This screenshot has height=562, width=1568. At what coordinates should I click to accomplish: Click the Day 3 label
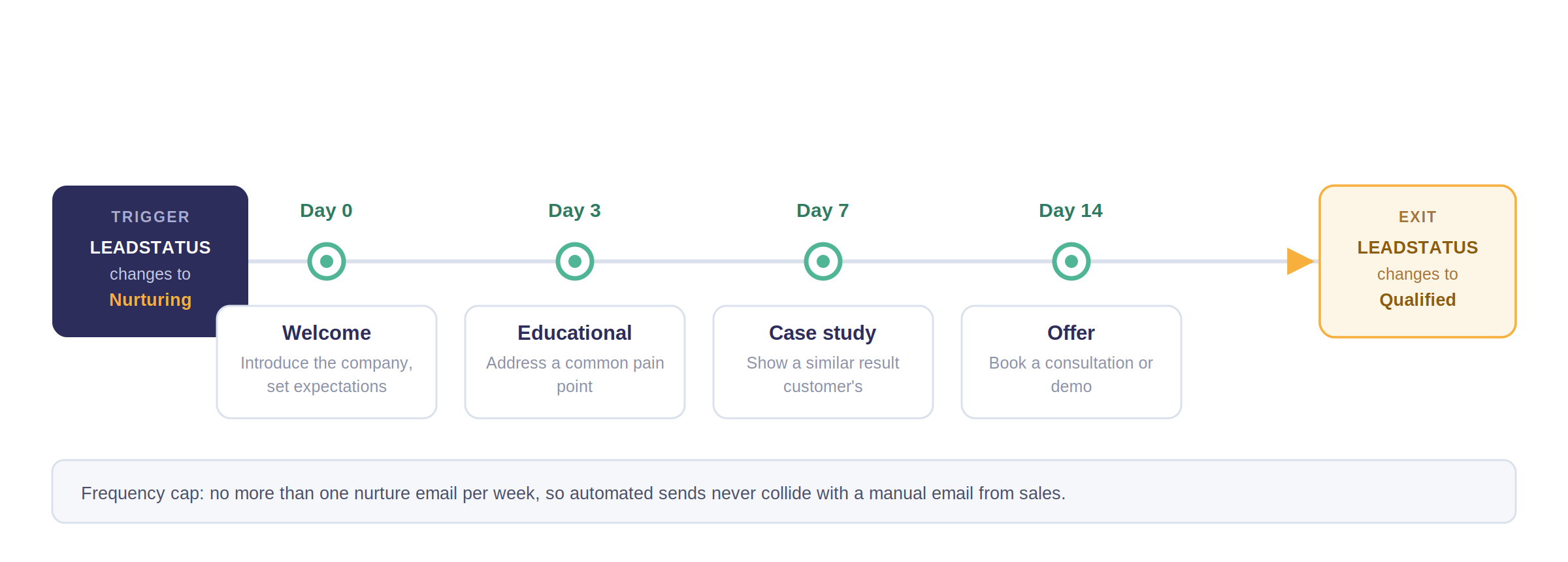pos(574,210)
